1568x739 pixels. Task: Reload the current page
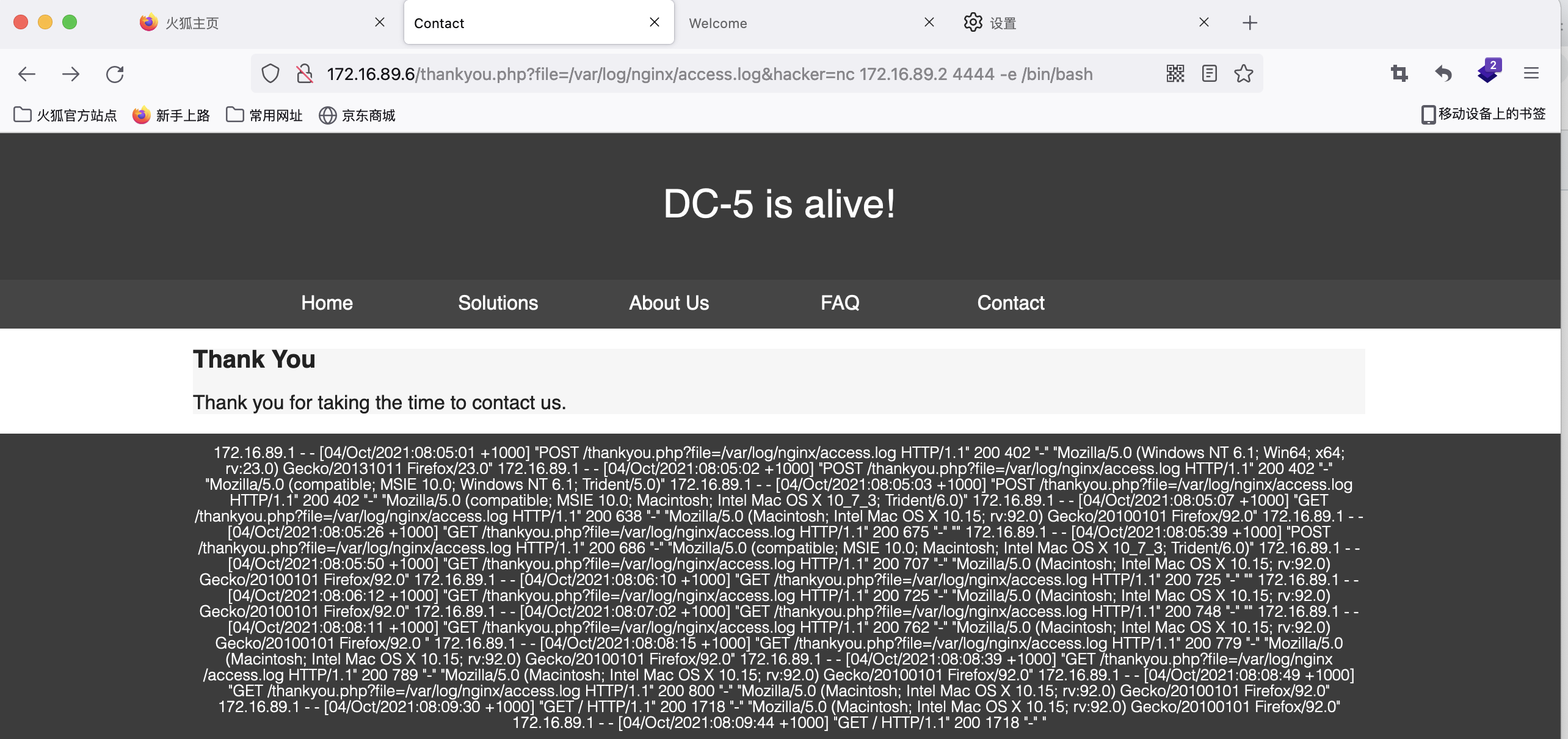click(115, 74)
